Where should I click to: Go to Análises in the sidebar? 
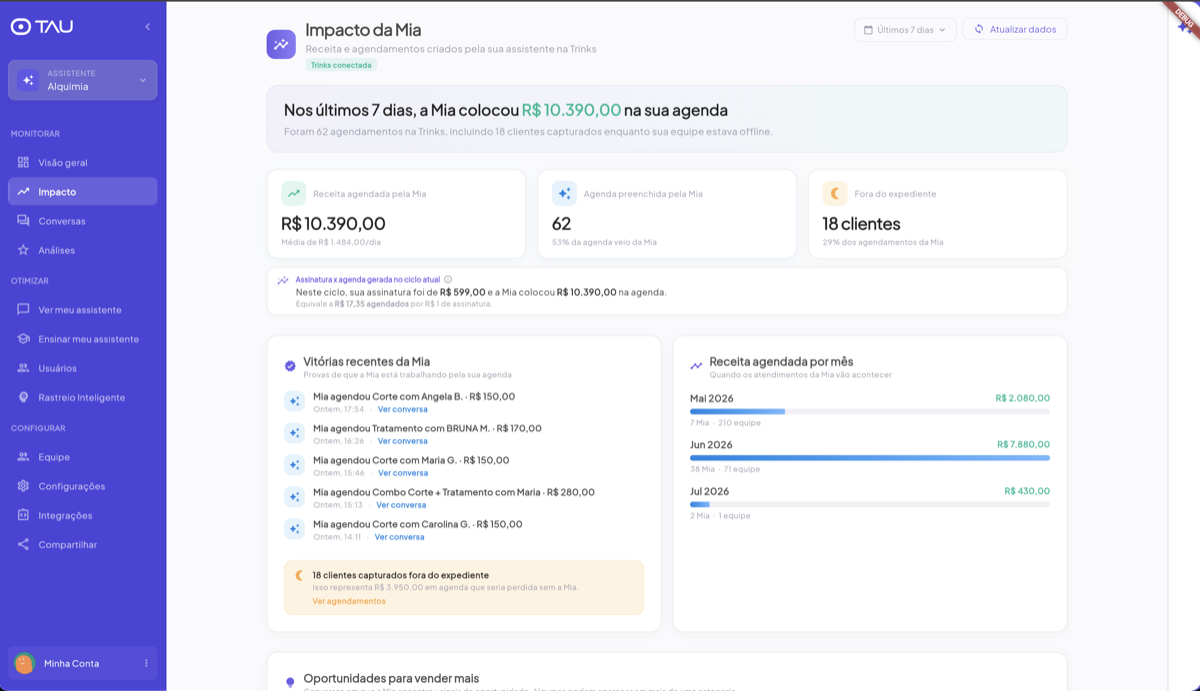click(83, 250)
